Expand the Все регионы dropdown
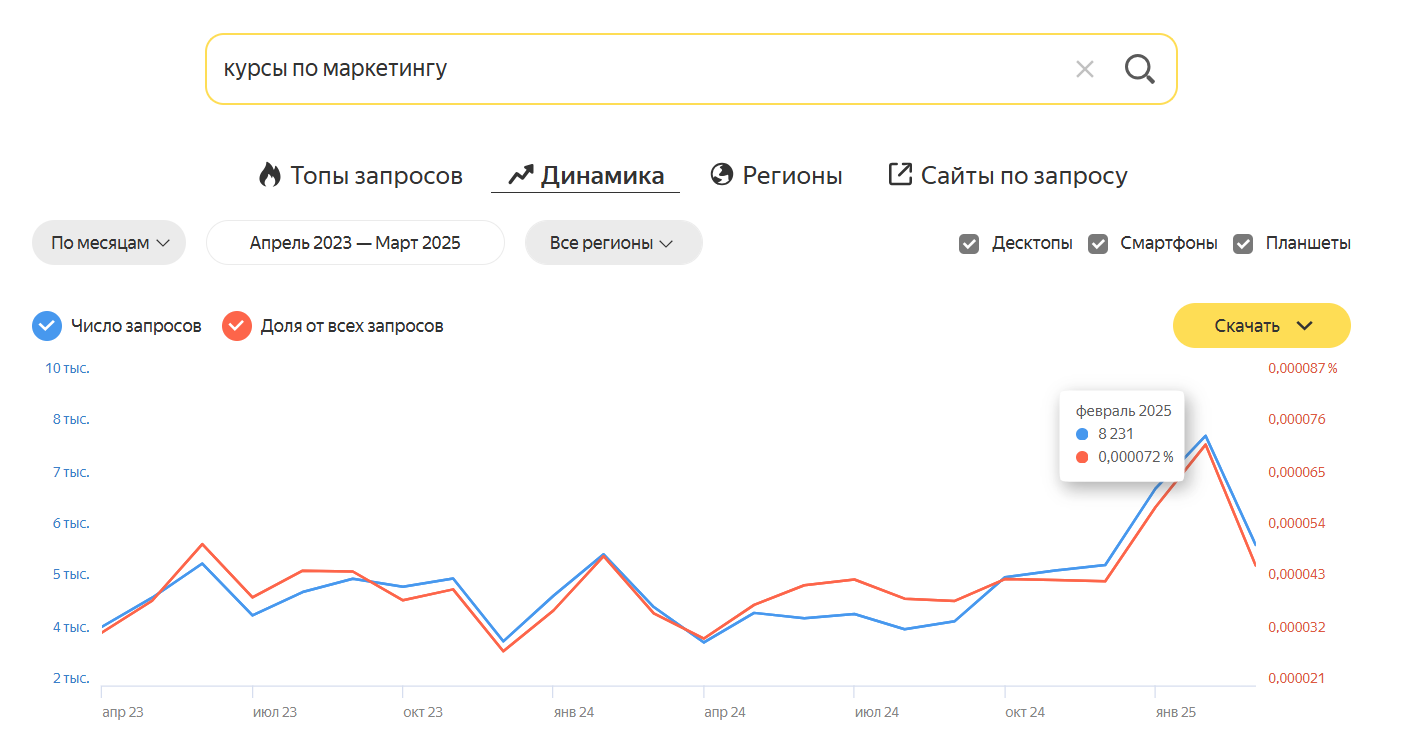Viewport: 1417px width, 750px height. point(614,243)
